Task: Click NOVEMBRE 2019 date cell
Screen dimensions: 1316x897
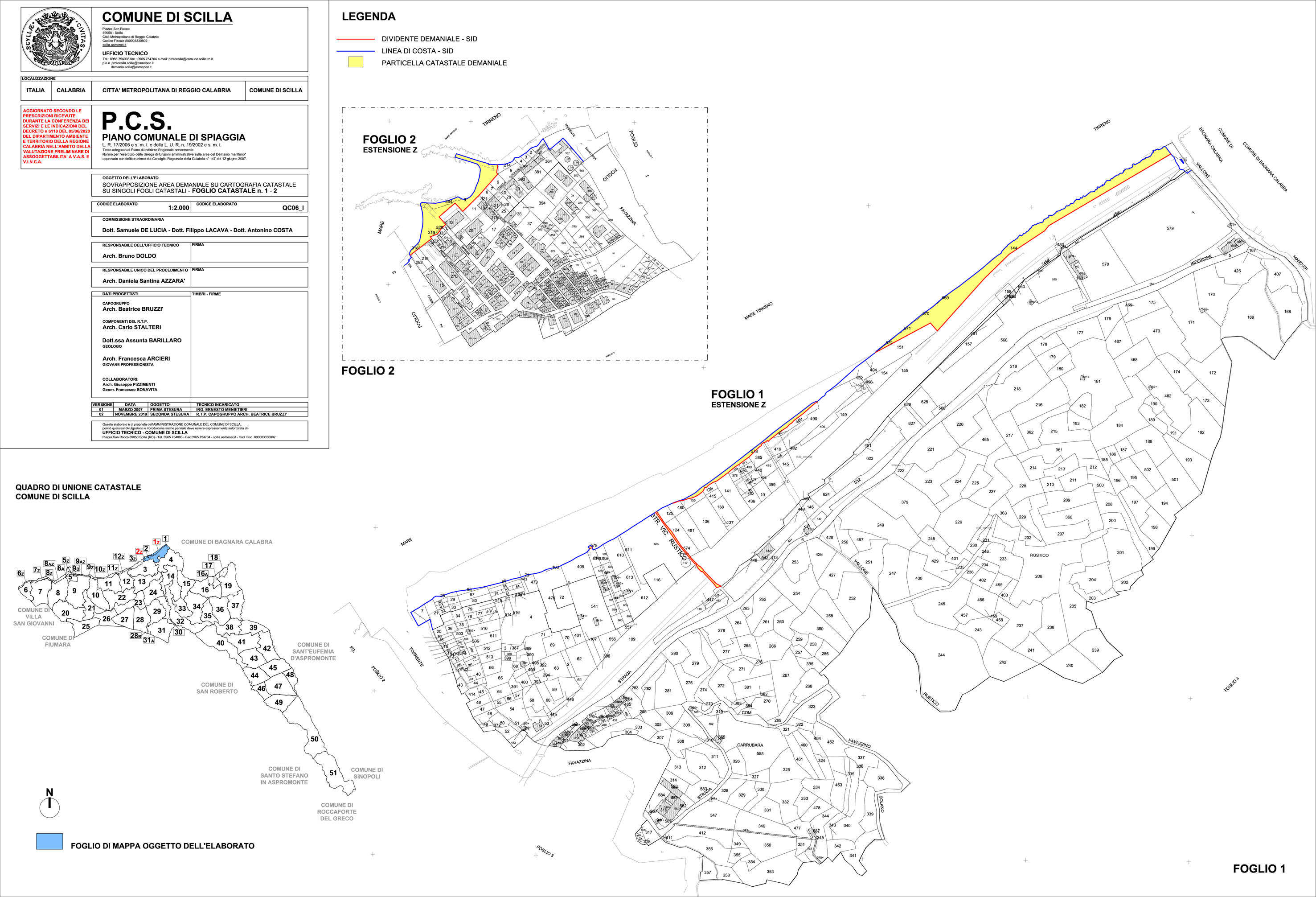Action: coord(130,414)
